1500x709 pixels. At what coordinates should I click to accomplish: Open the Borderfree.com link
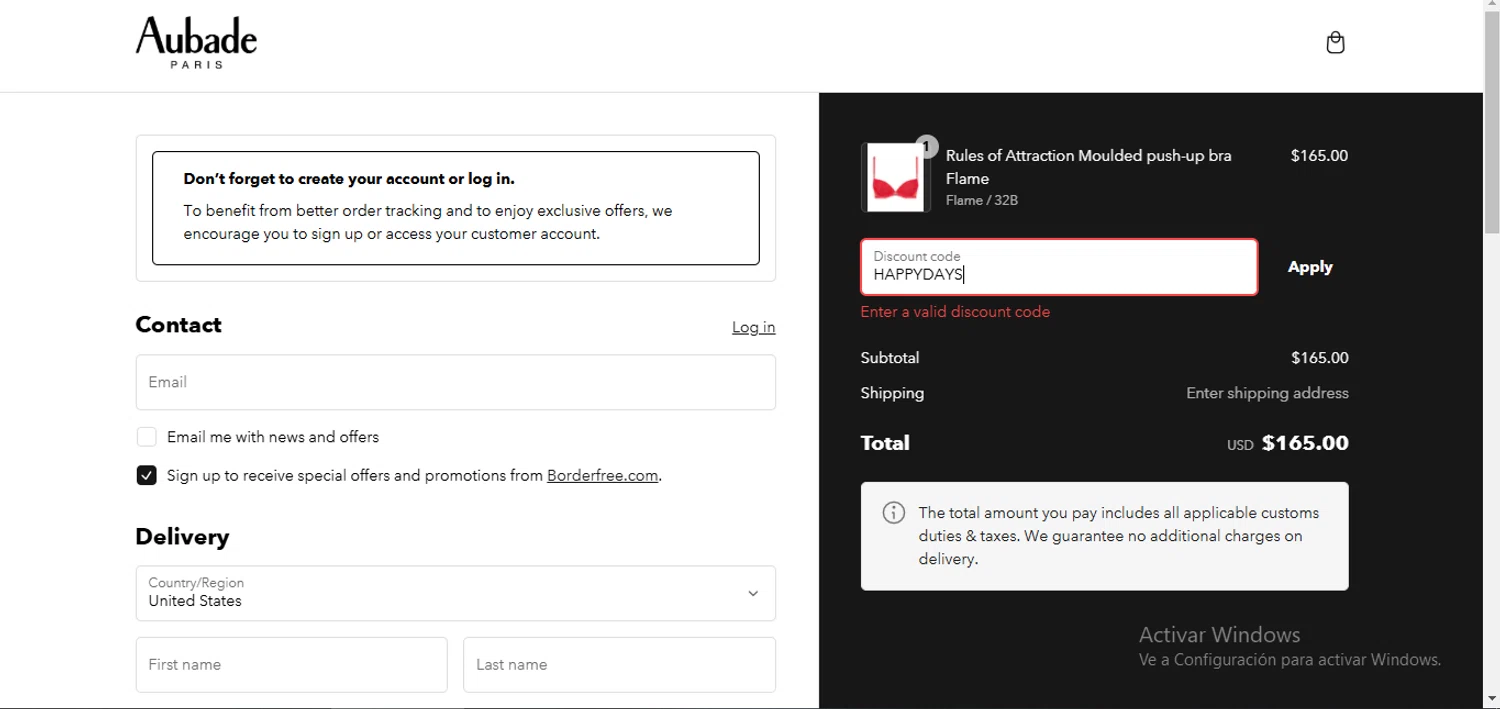(x=602, y=475)
